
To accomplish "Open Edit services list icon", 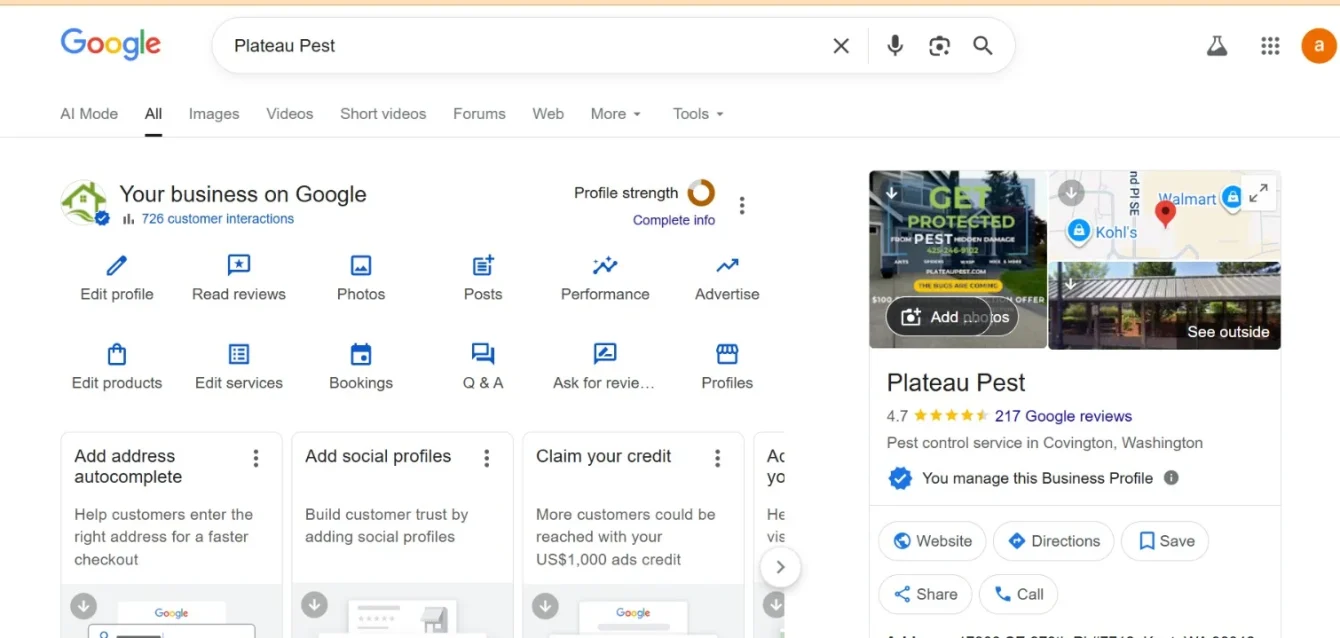I will pyautogui.click(x=239, y=354).
